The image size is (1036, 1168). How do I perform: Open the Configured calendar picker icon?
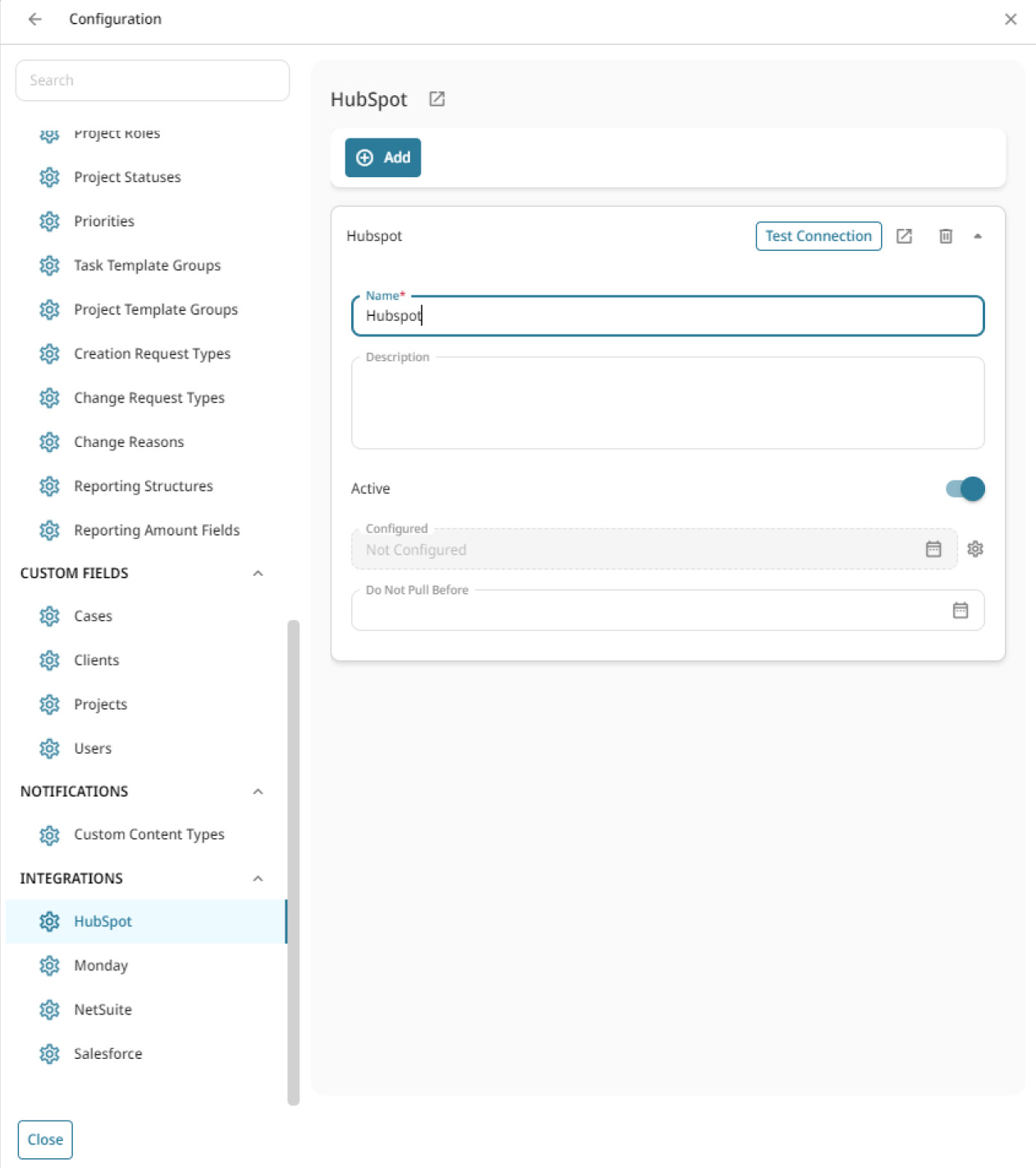933,550
